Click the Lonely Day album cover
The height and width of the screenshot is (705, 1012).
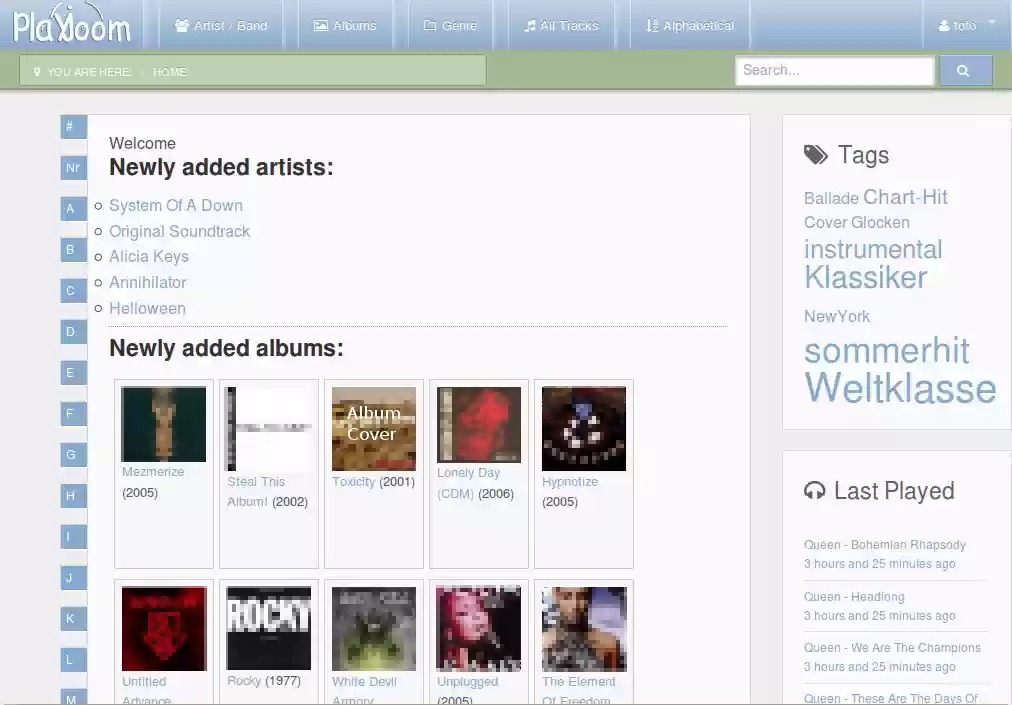click(479, 424)
